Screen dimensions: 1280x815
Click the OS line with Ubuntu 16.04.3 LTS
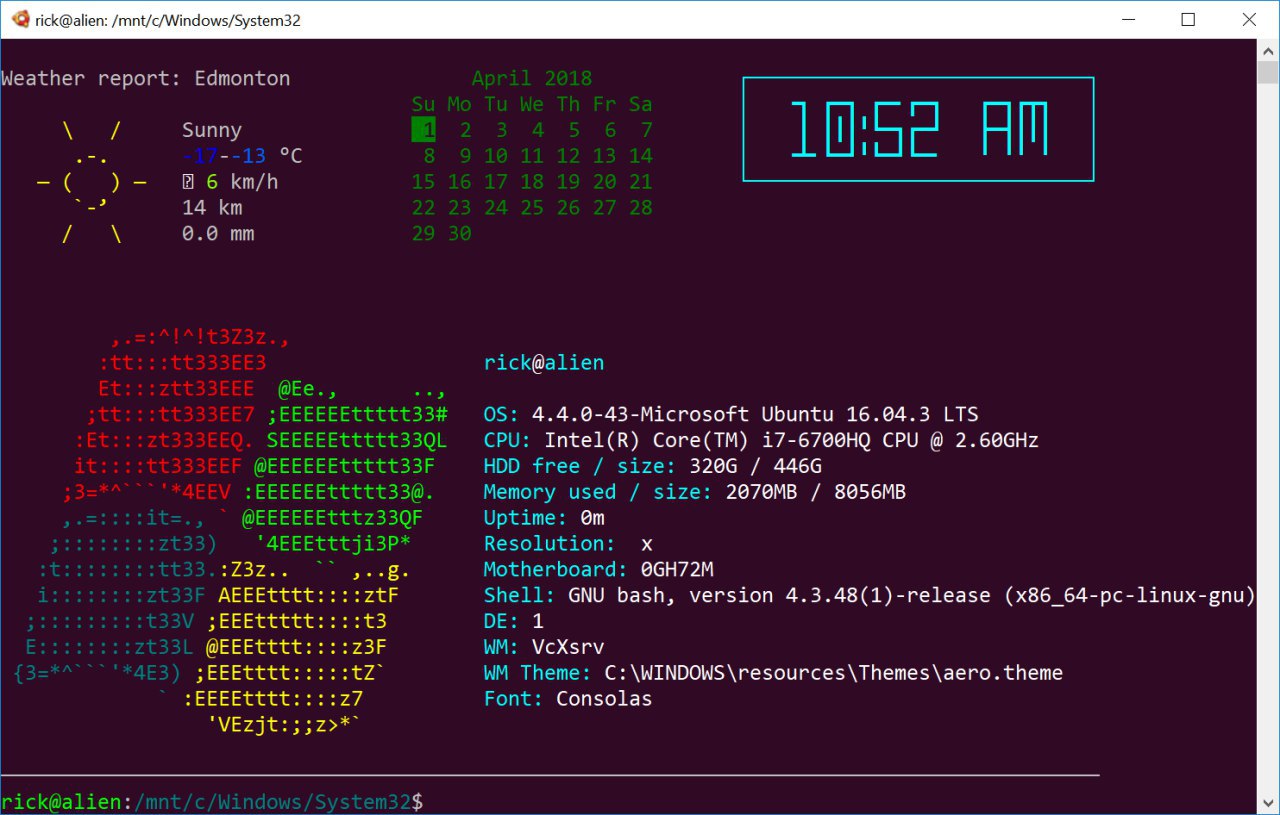[731, 414]
